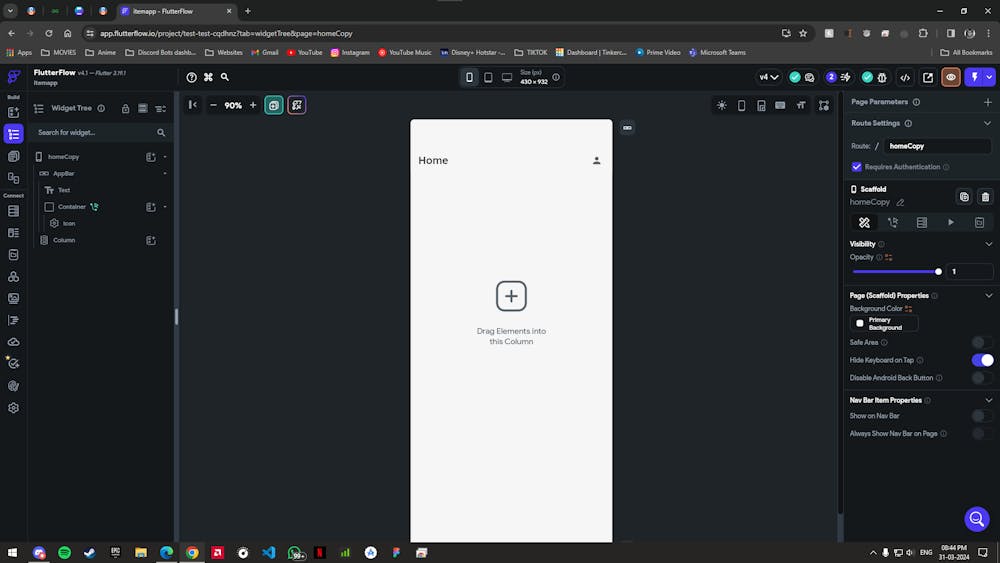1000x563 pixels.
Task: Click the orange preview eye button
Action: tap(951, 77)
